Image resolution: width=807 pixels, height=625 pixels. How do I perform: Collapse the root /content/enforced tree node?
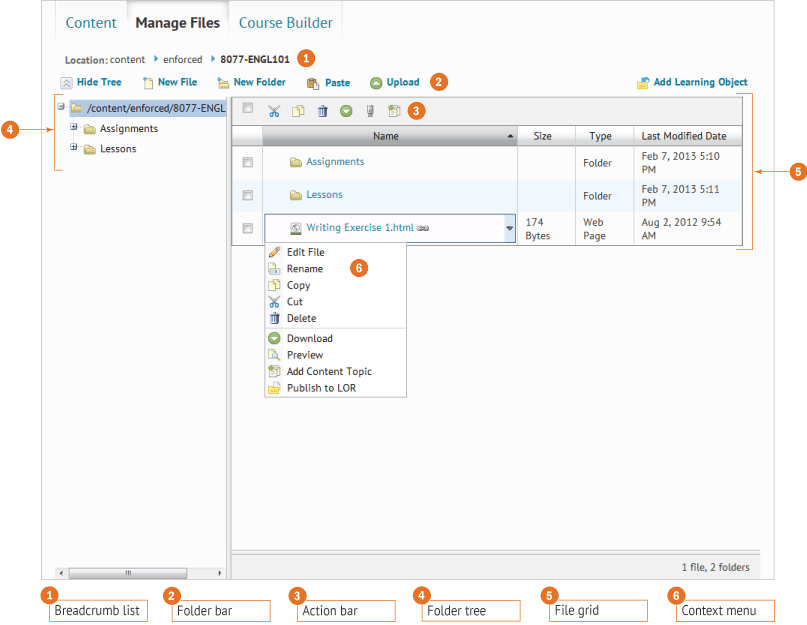[x=61, y=107]
